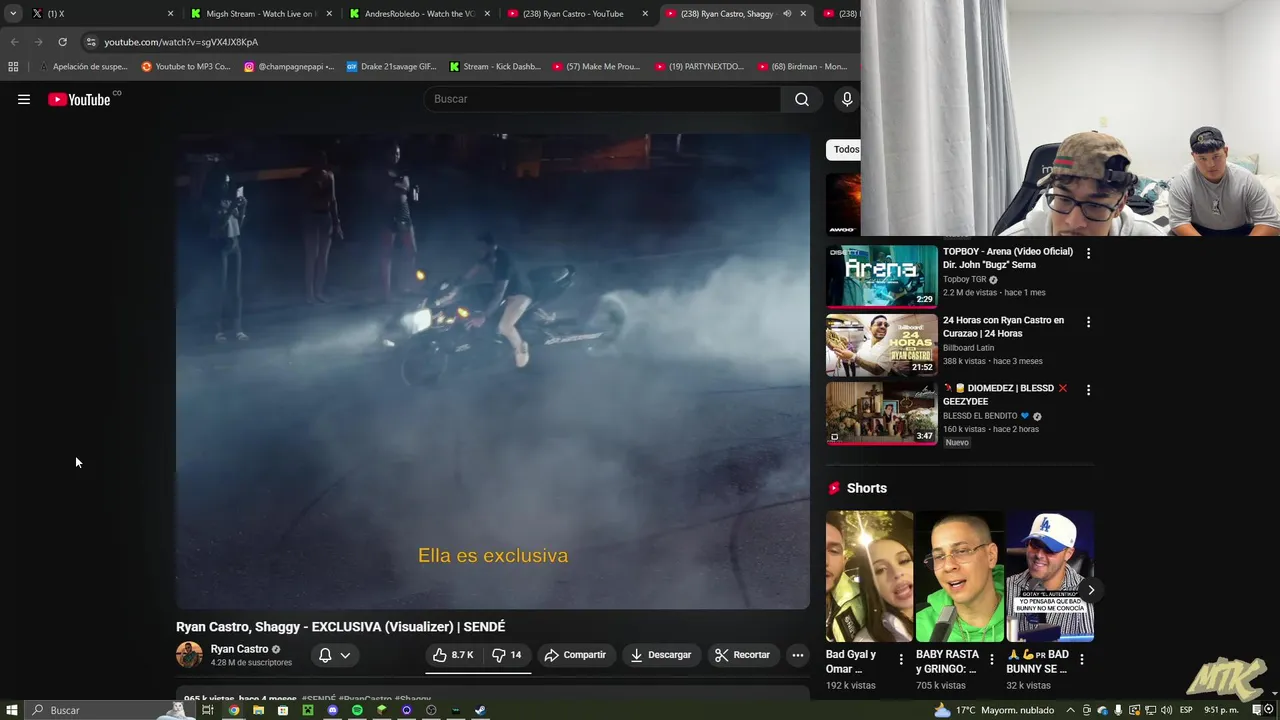1280x720 pixels.
Task: View site information icon in address bar
Action: coord(91,42)
